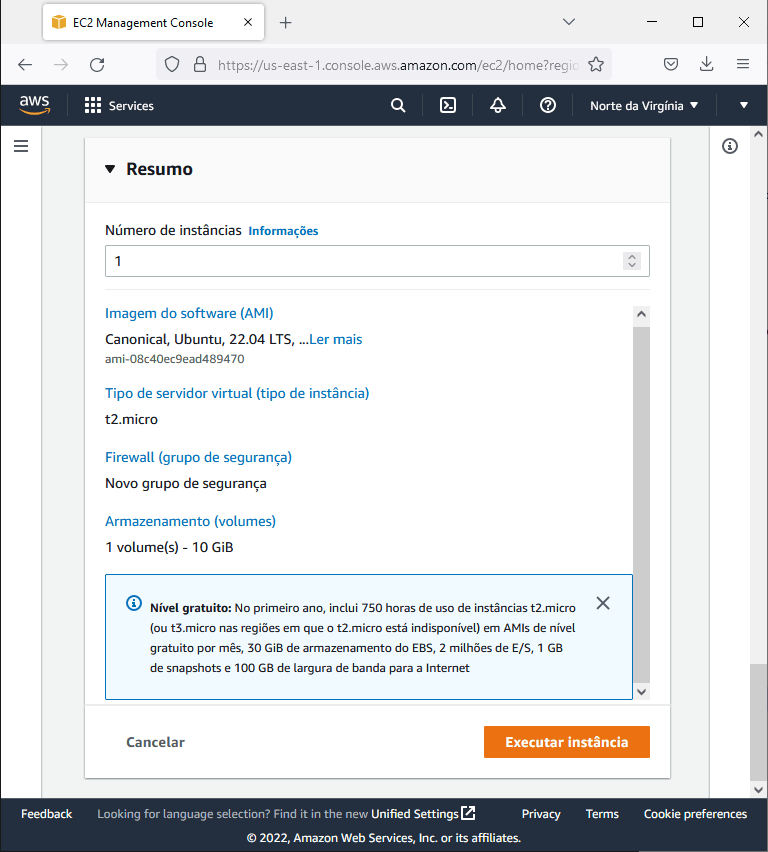Adjust the number of instances stepper
The width and height of the screenshot is (768, 852).
pyautogui.click(x=632, y=261)
